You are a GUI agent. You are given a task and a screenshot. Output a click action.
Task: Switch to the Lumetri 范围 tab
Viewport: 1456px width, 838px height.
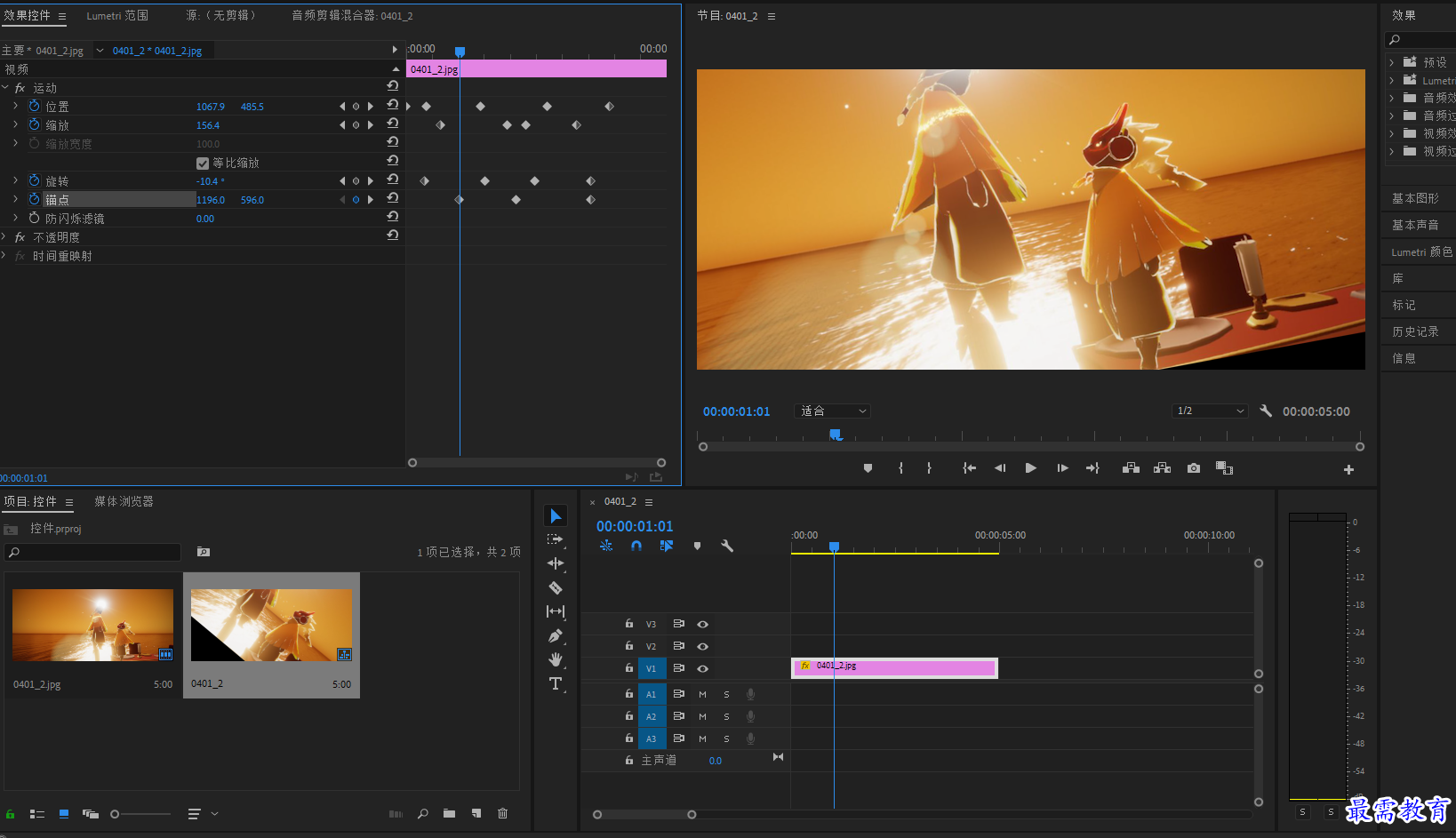pos(117,15)
